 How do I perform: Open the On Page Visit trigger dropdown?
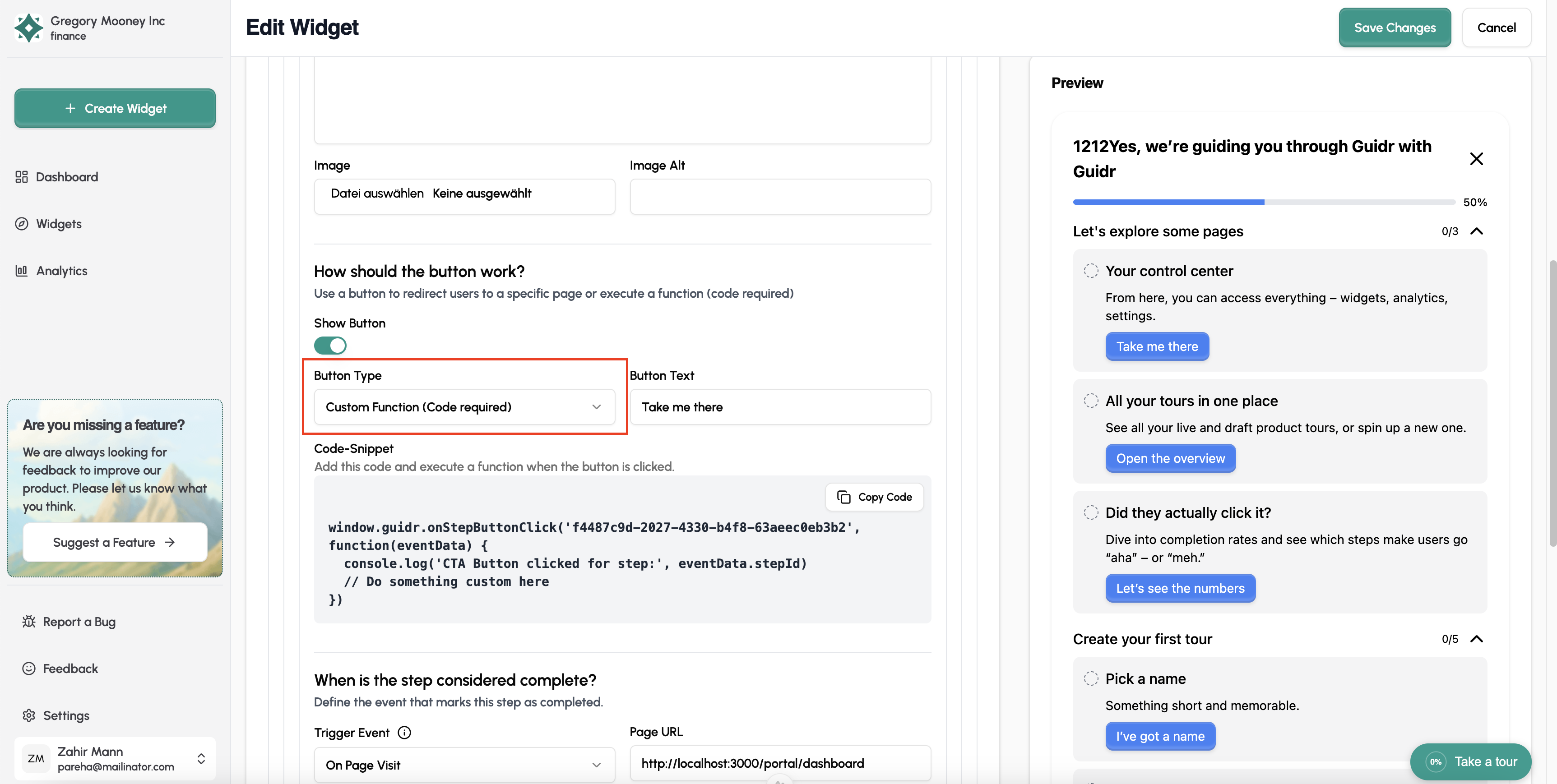(464, 764)
